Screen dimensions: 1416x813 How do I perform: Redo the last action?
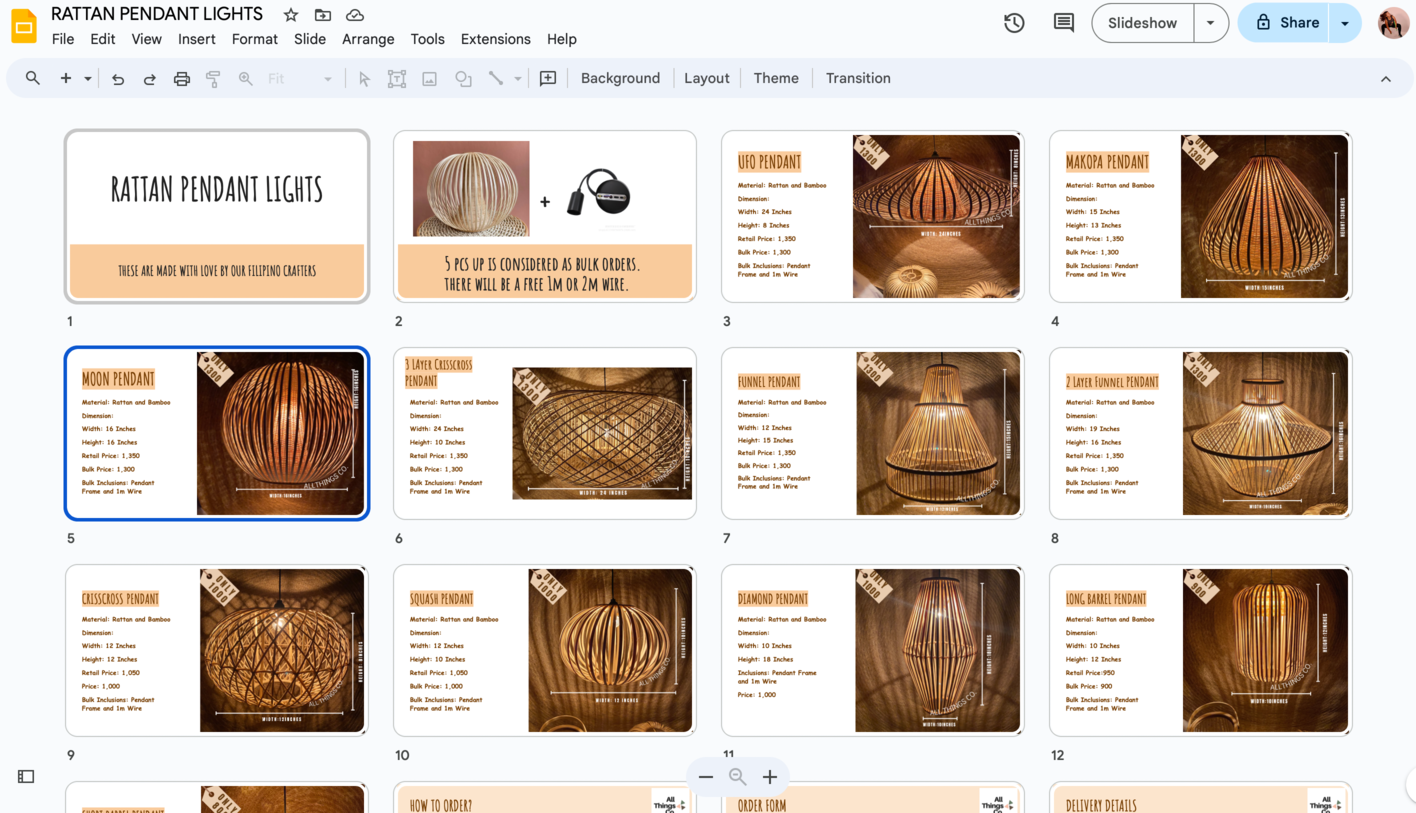(x=150, y=78)
